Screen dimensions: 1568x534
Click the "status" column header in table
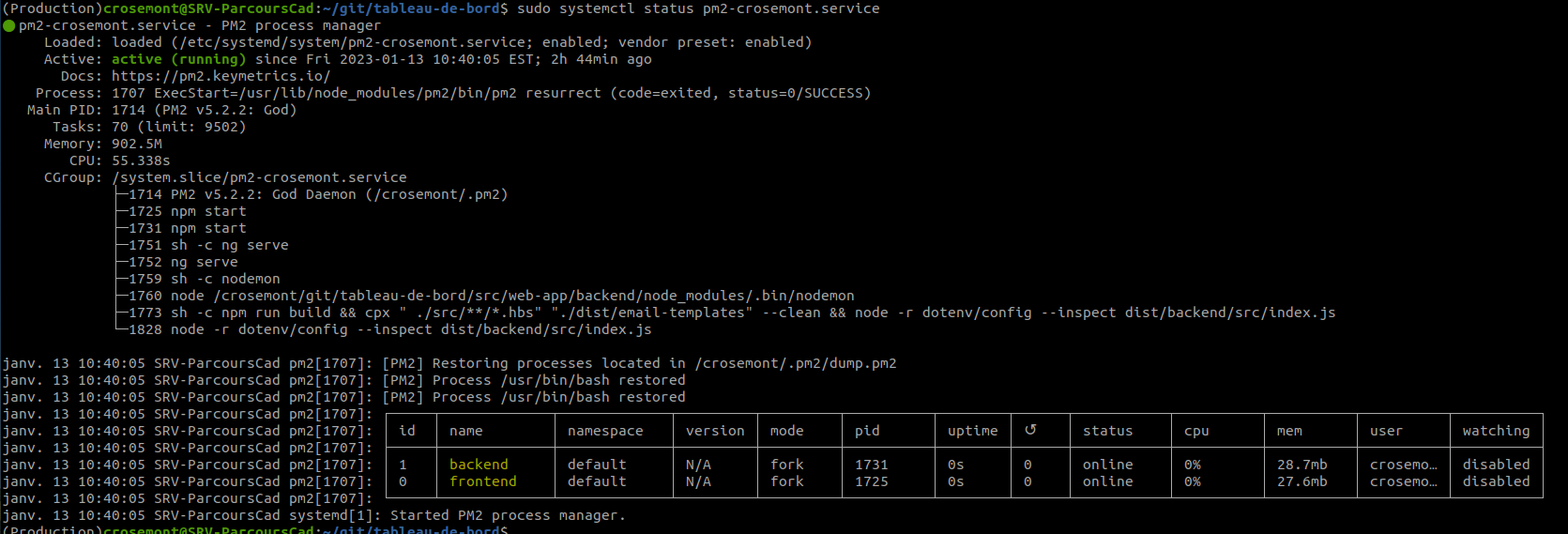[1107, 431]
